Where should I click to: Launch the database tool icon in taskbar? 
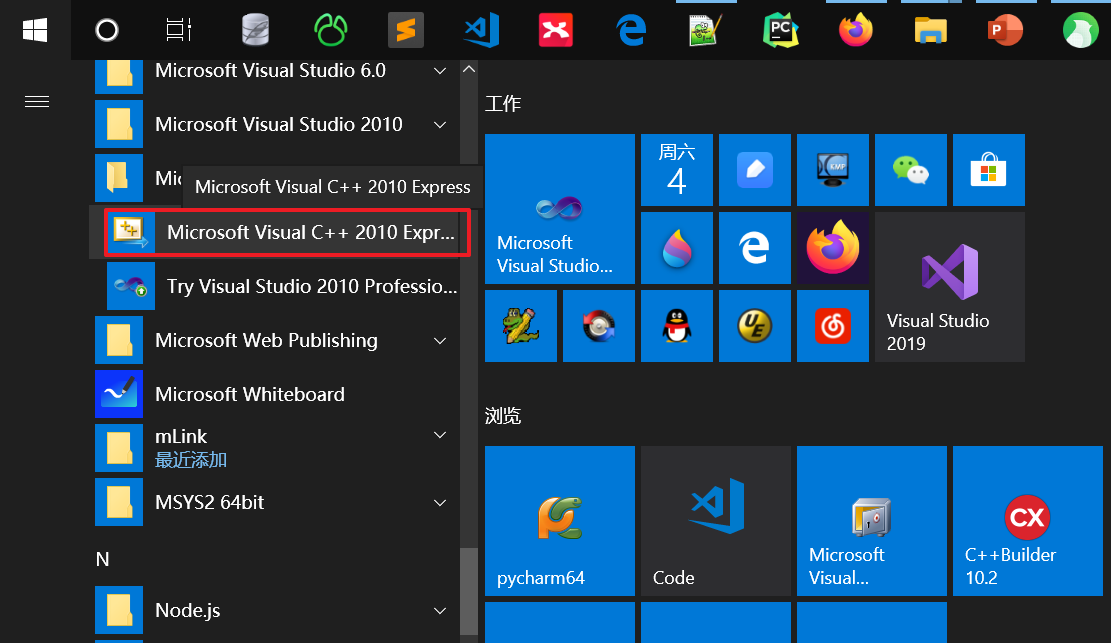255,30
